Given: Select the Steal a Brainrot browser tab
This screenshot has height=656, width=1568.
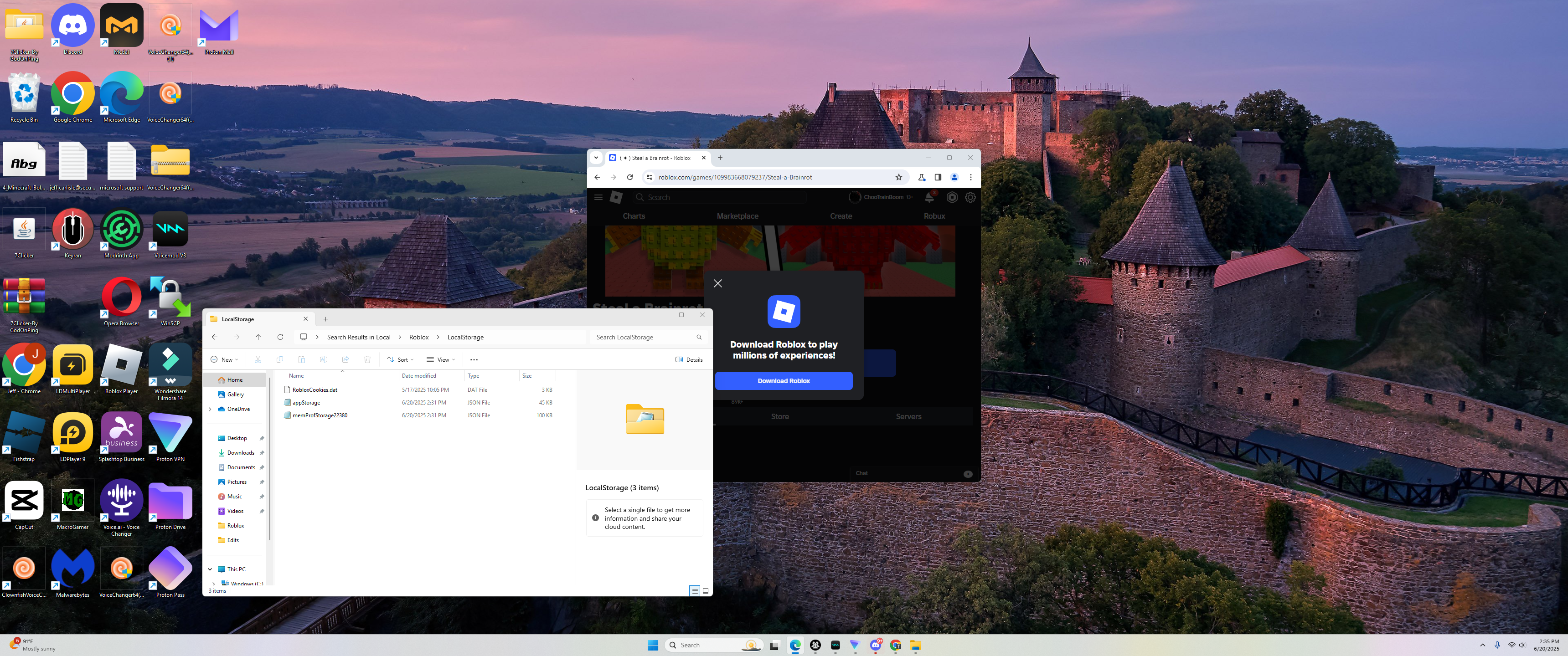Looking at the screenshot, I should coord(657,158).
